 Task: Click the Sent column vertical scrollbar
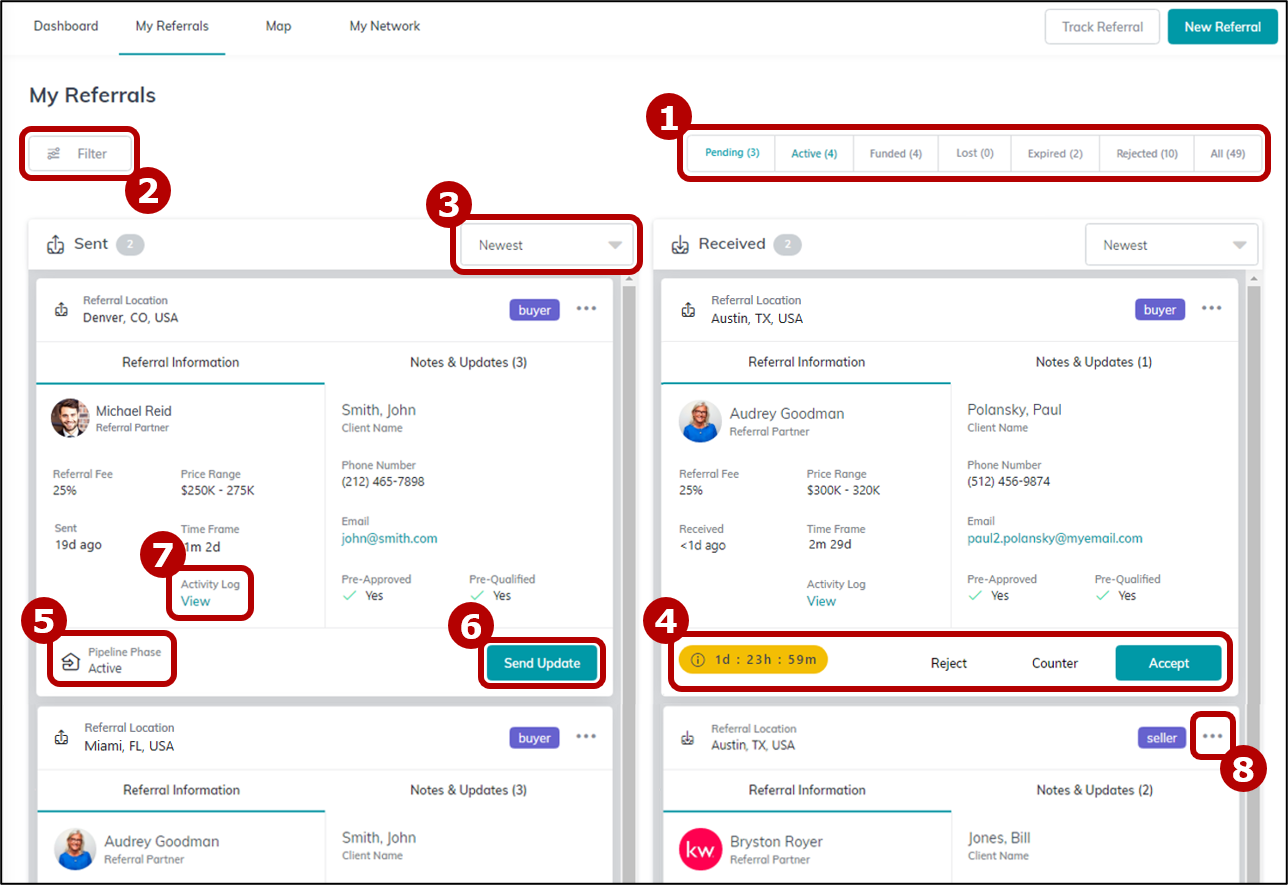(628, 500)
